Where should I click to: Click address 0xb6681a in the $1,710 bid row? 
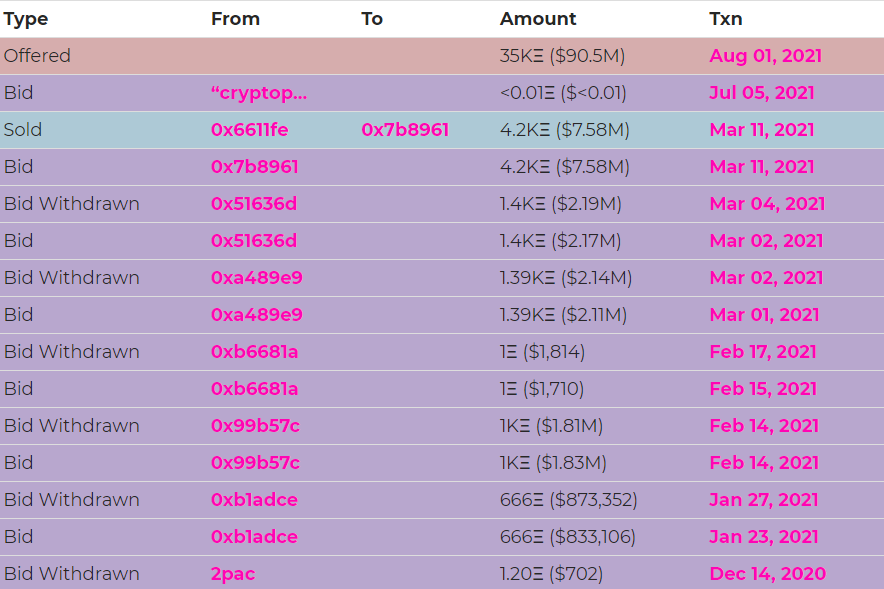pos(254,389)
